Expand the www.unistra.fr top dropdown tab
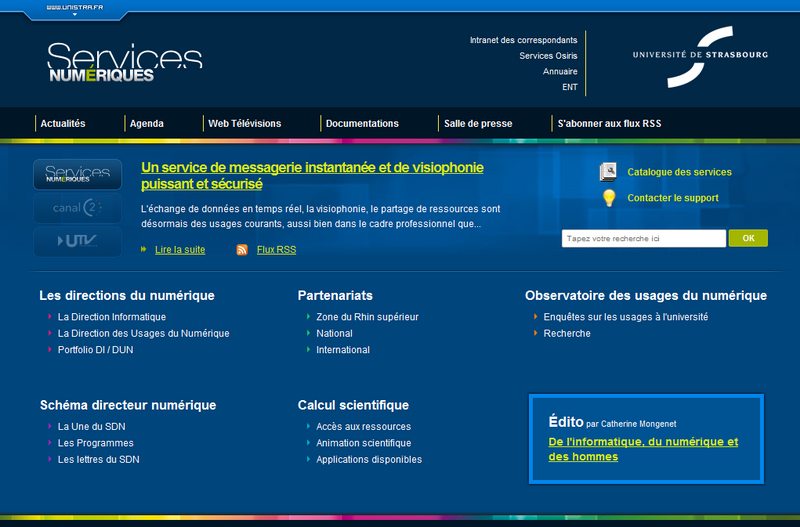Viewport: 800px width, 527px height. pyautogui.click(x=74, y=9)
